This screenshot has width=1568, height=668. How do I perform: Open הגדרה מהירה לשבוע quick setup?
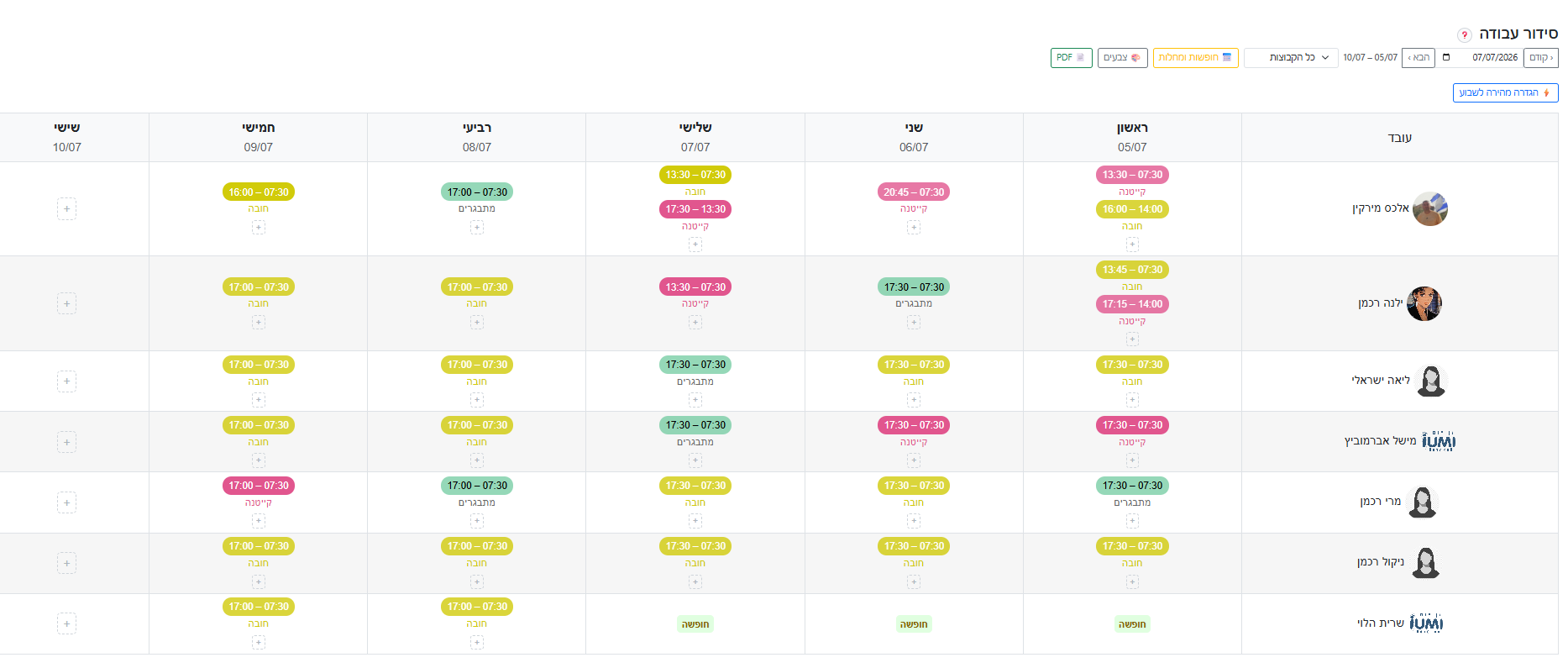click(x=1505, y=93)
